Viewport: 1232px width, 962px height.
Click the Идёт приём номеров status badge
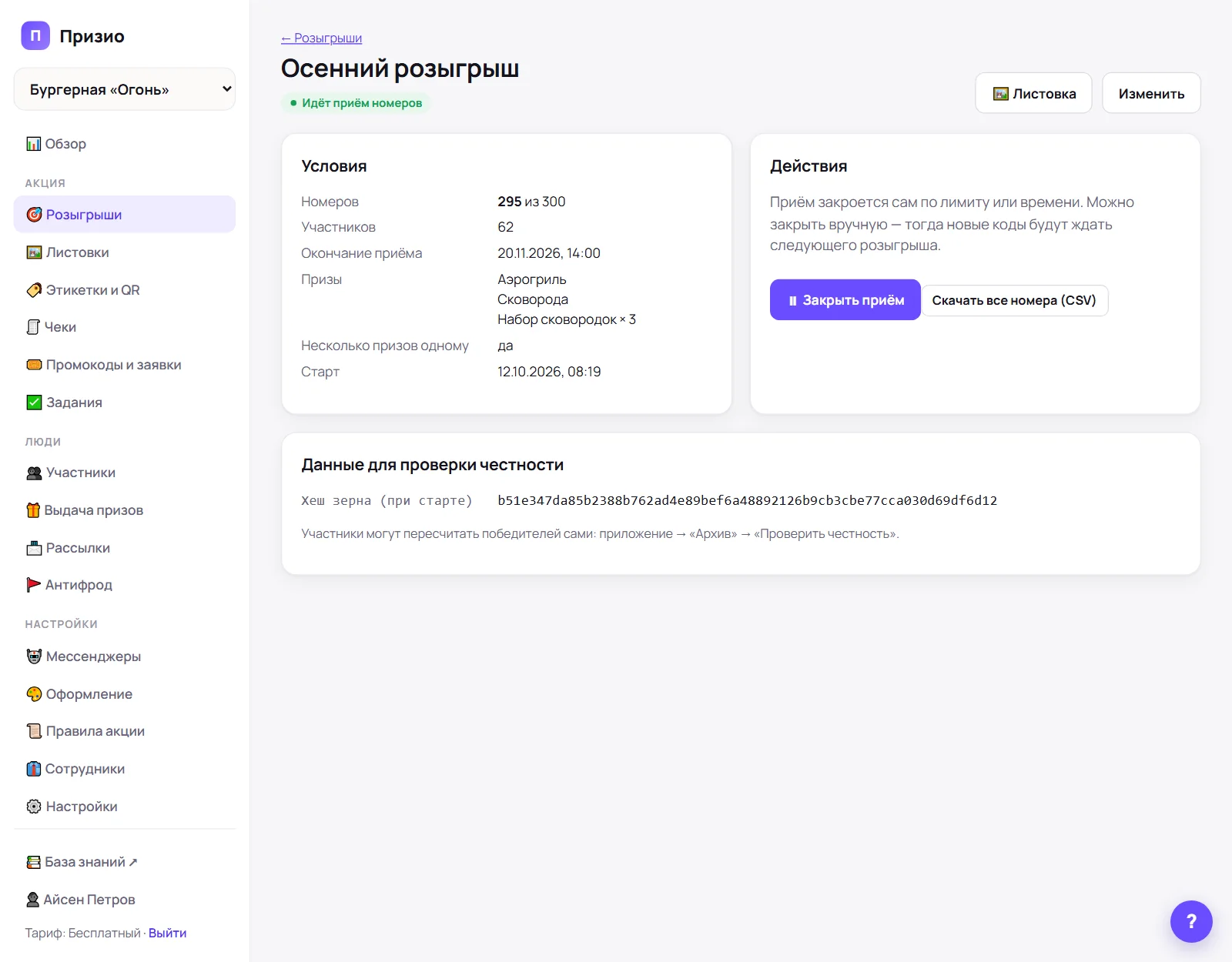tap(356, 103)
